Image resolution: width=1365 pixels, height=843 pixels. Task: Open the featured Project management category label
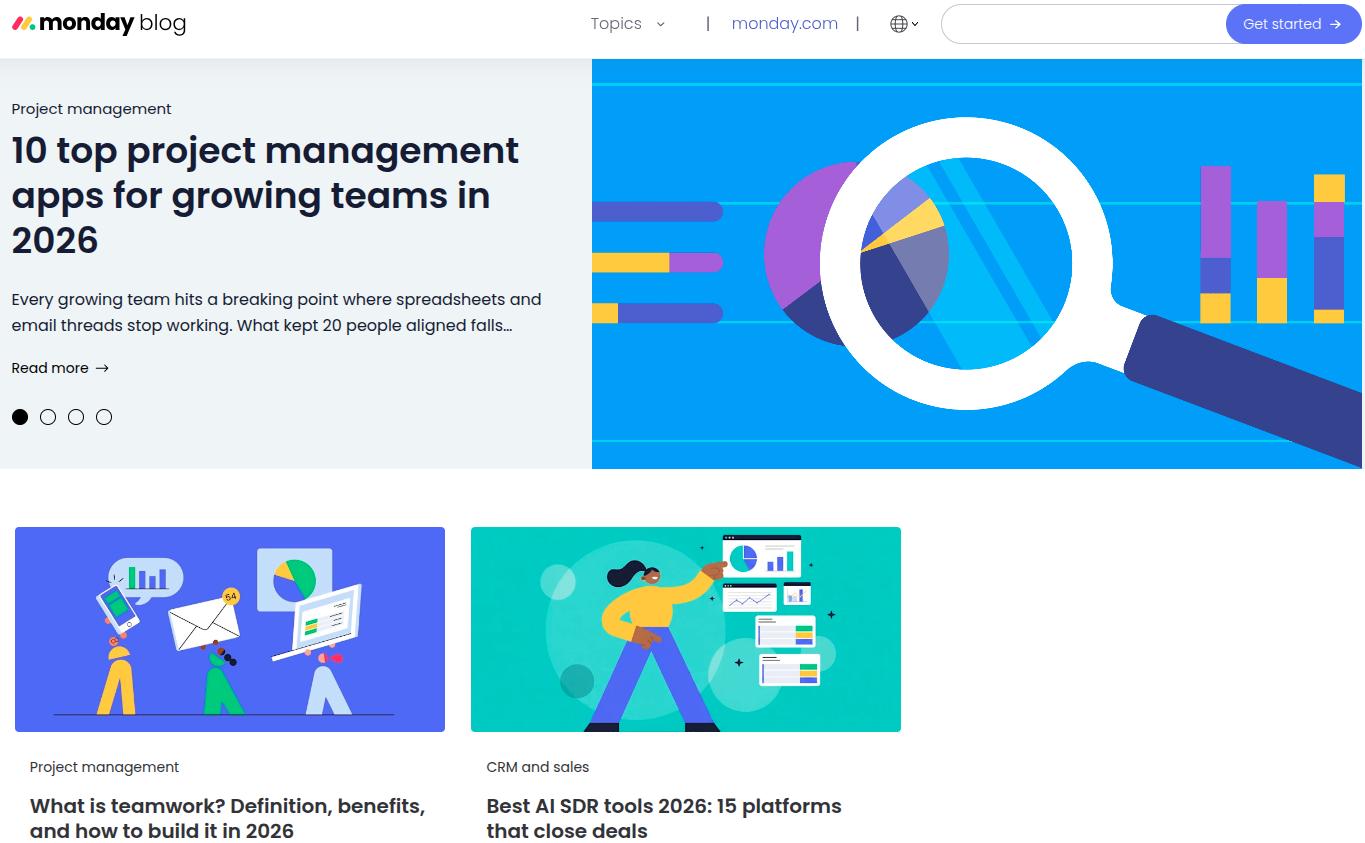pos(91,109)
